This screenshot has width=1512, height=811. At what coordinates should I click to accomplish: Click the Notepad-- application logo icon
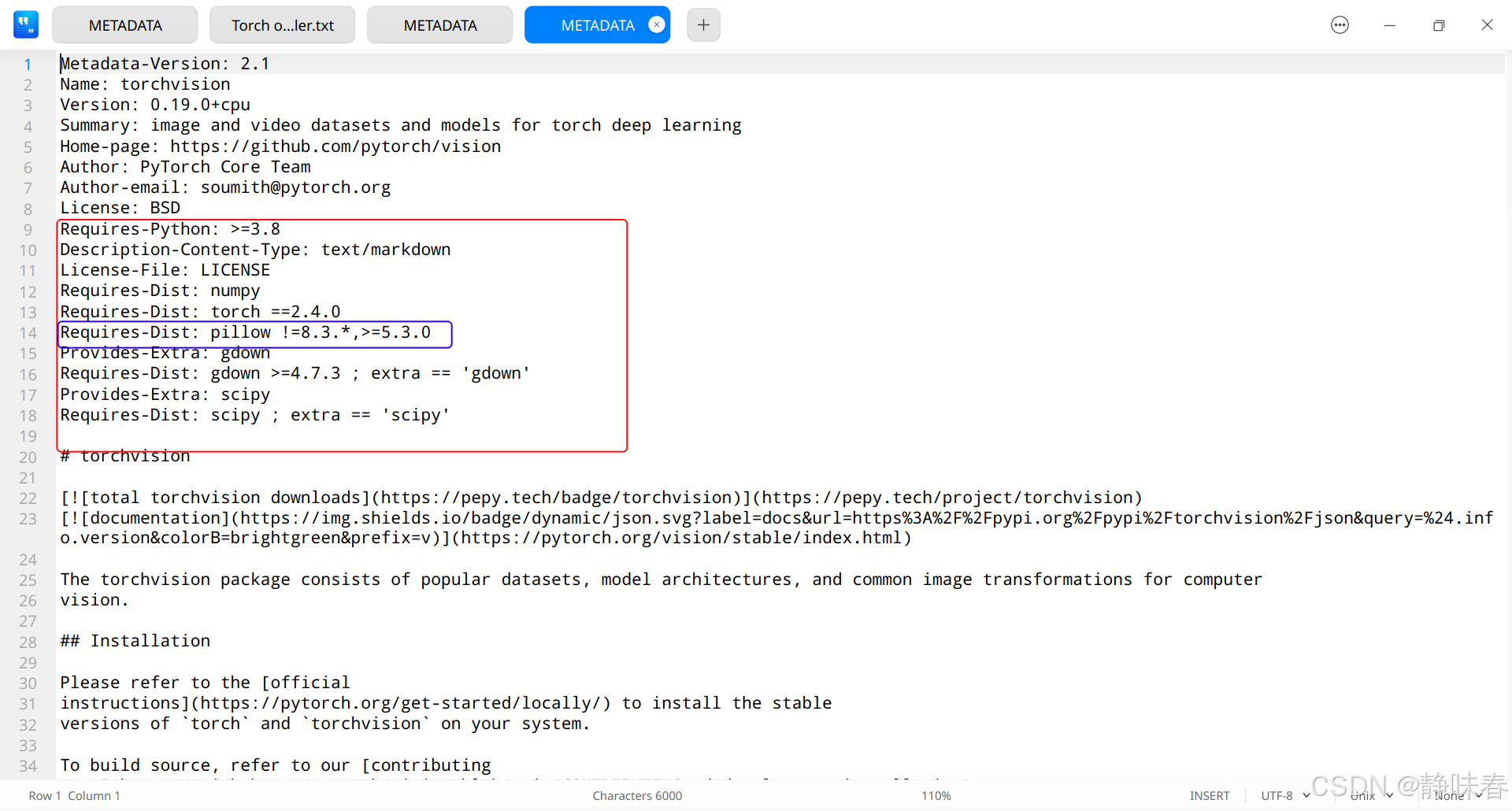[25, 24]
